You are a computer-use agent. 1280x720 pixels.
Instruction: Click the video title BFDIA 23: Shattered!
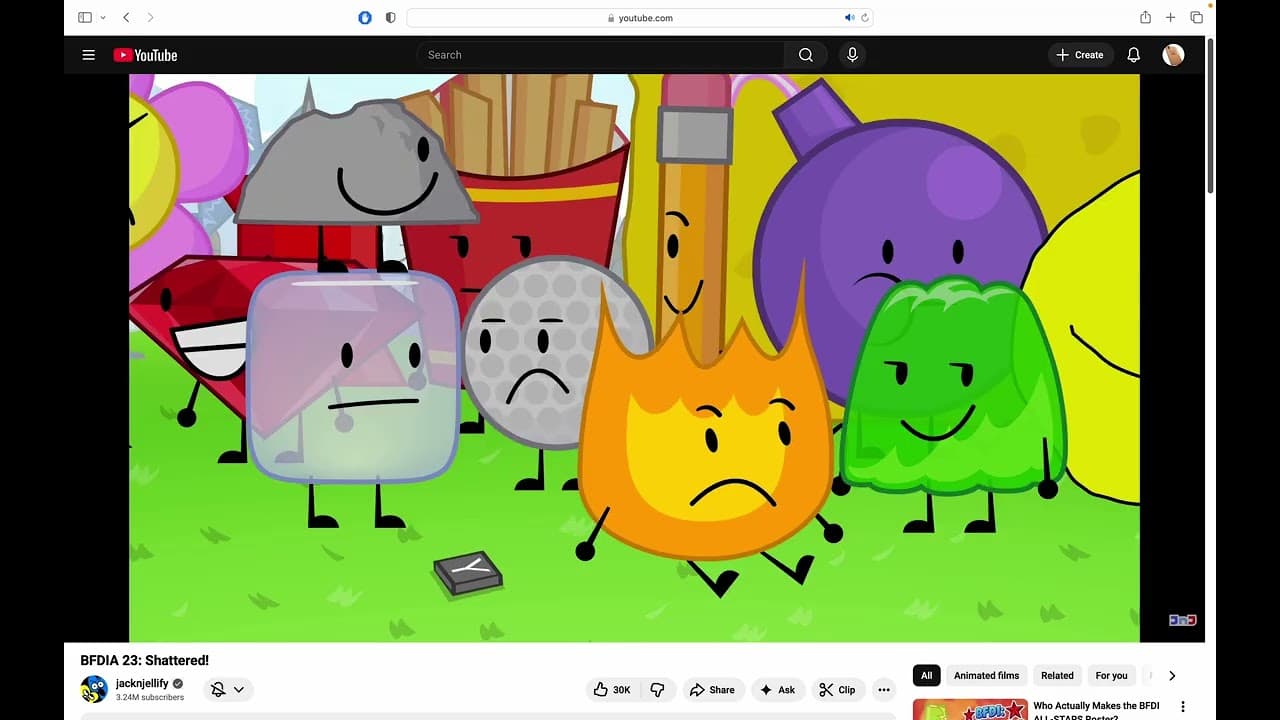[145, 660]
